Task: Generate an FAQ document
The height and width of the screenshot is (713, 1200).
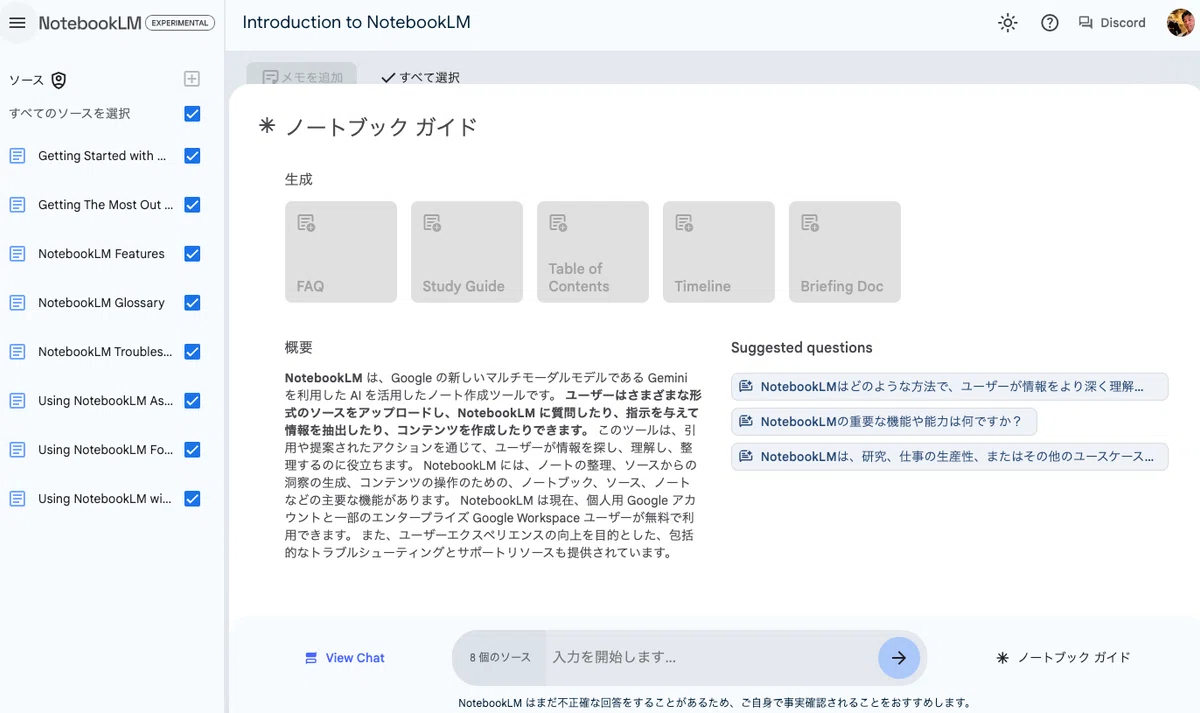Action: point(341,252)
